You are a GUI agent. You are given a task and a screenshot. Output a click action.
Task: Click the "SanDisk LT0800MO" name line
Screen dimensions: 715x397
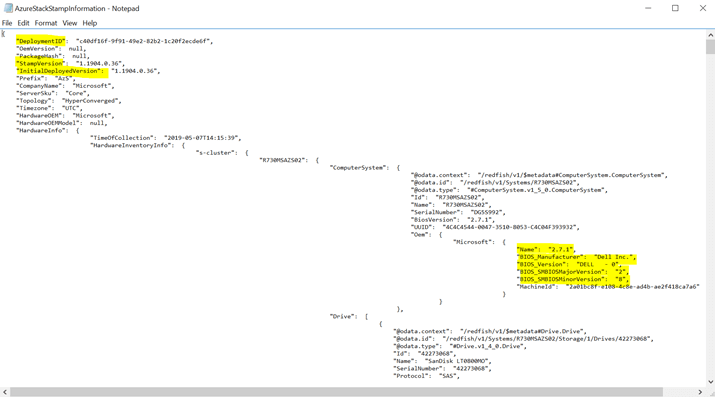point(442,361)
